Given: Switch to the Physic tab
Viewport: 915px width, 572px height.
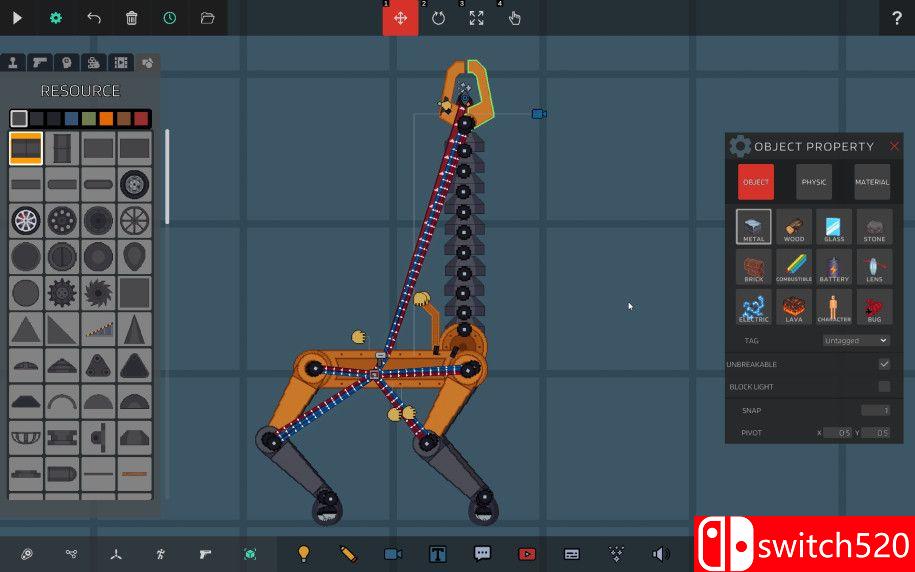Looking at the screenshot, I should pyautogui.click(x=814, y=182).
